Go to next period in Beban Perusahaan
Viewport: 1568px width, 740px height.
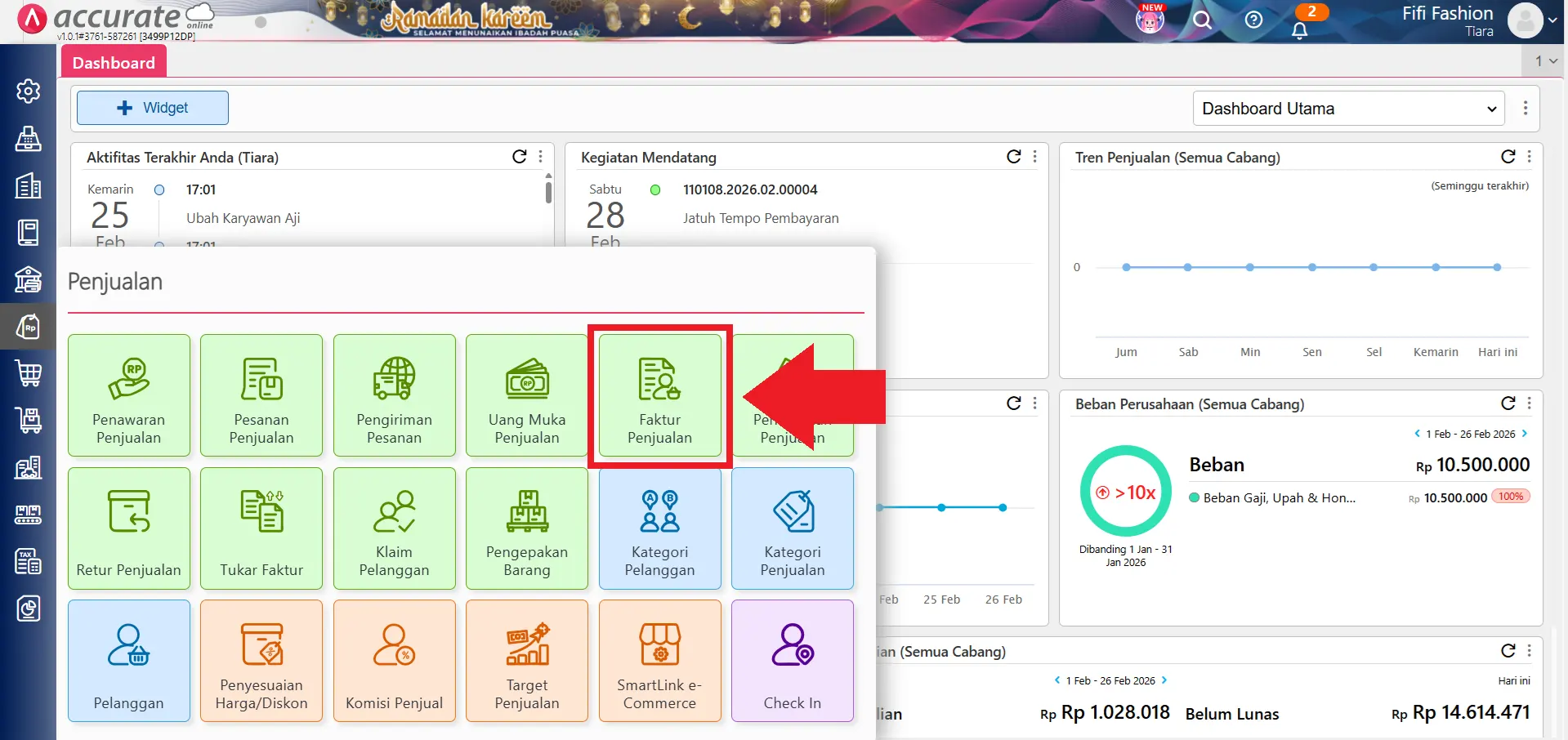pyautogui.click(x=1525, y=434)
